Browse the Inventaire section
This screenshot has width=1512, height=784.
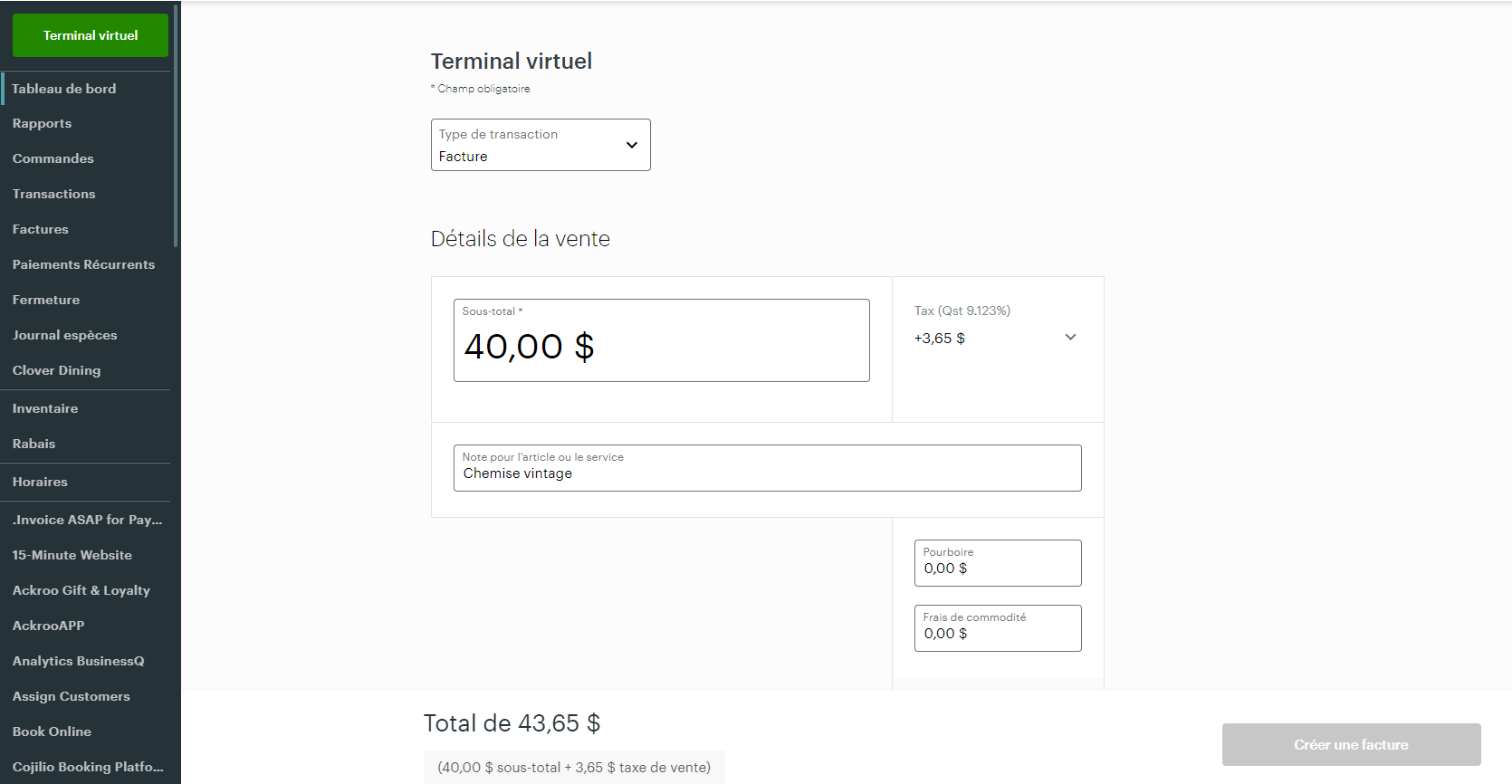click(x=45, y=407)
